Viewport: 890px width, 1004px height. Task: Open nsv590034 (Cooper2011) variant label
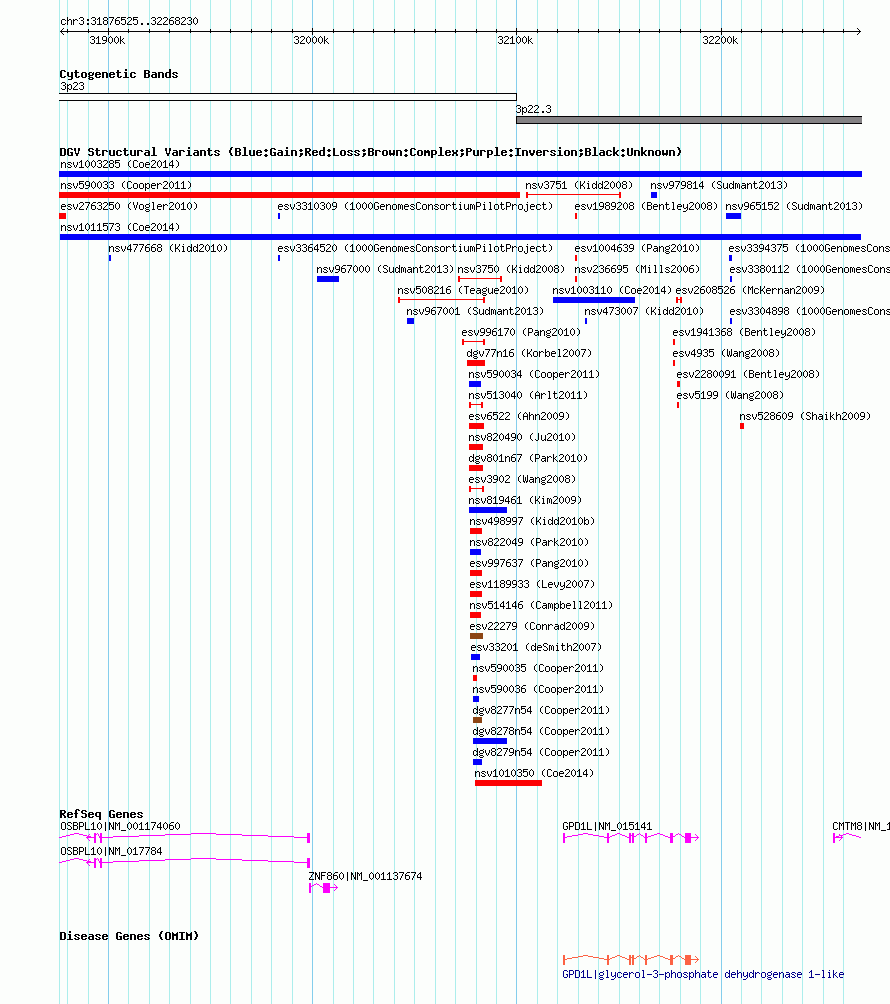[x=534, y=375]
